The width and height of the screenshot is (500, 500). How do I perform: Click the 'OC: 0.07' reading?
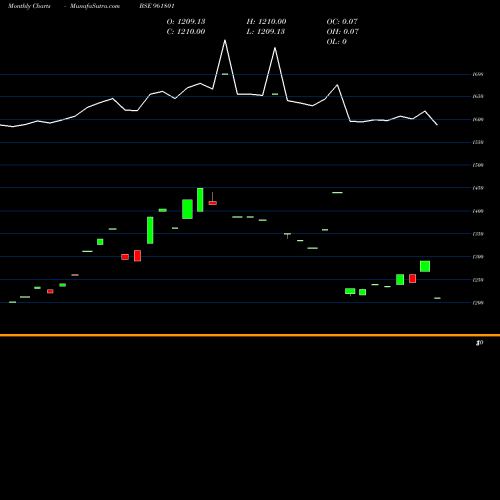(342, 22)
